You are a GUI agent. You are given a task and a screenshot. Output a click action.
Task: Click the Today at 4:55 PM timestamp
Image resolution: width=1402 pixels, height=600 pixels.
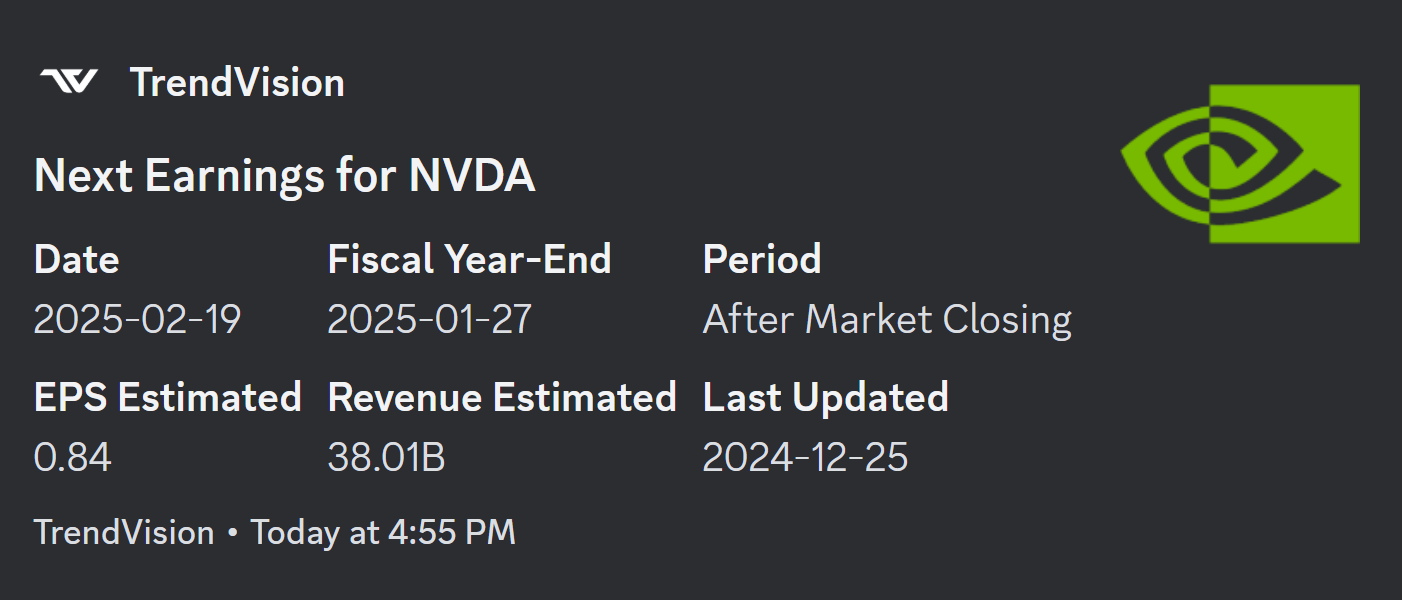[383, 532]
